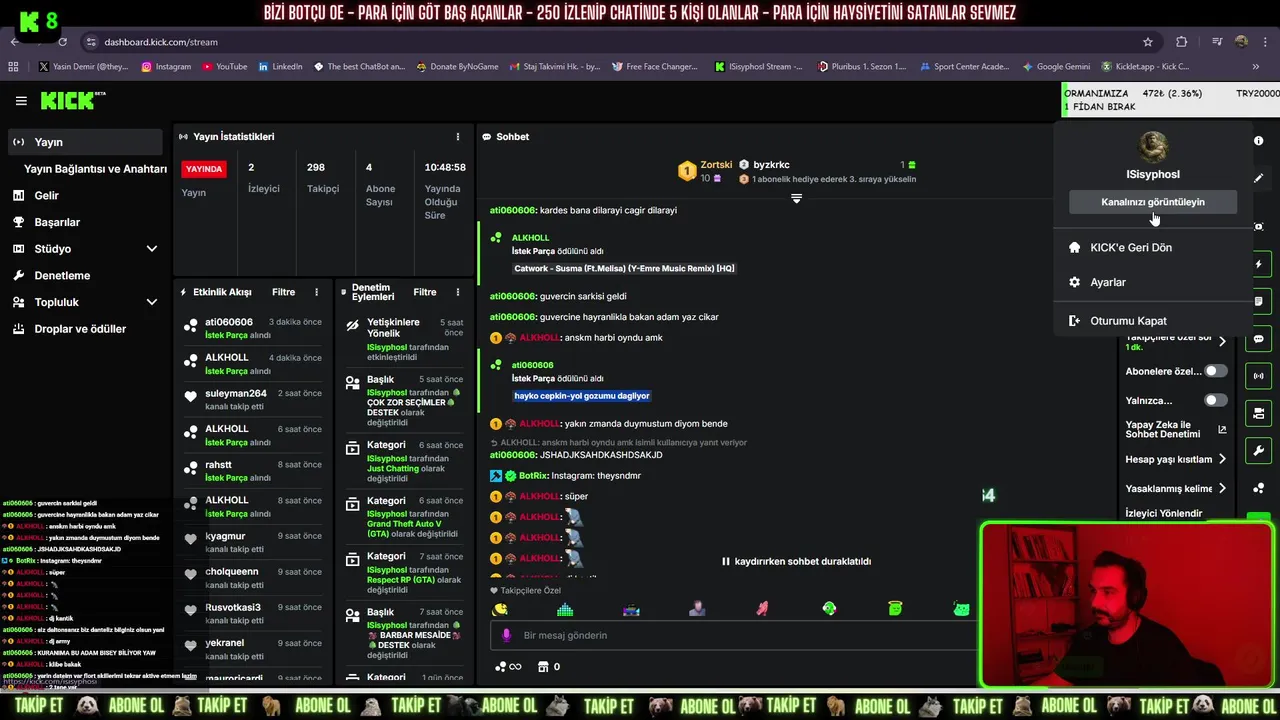Click the lightning bolt quick actions icon
Viewport: 1280px width, 720px height.
click(x=1258, y=265)
